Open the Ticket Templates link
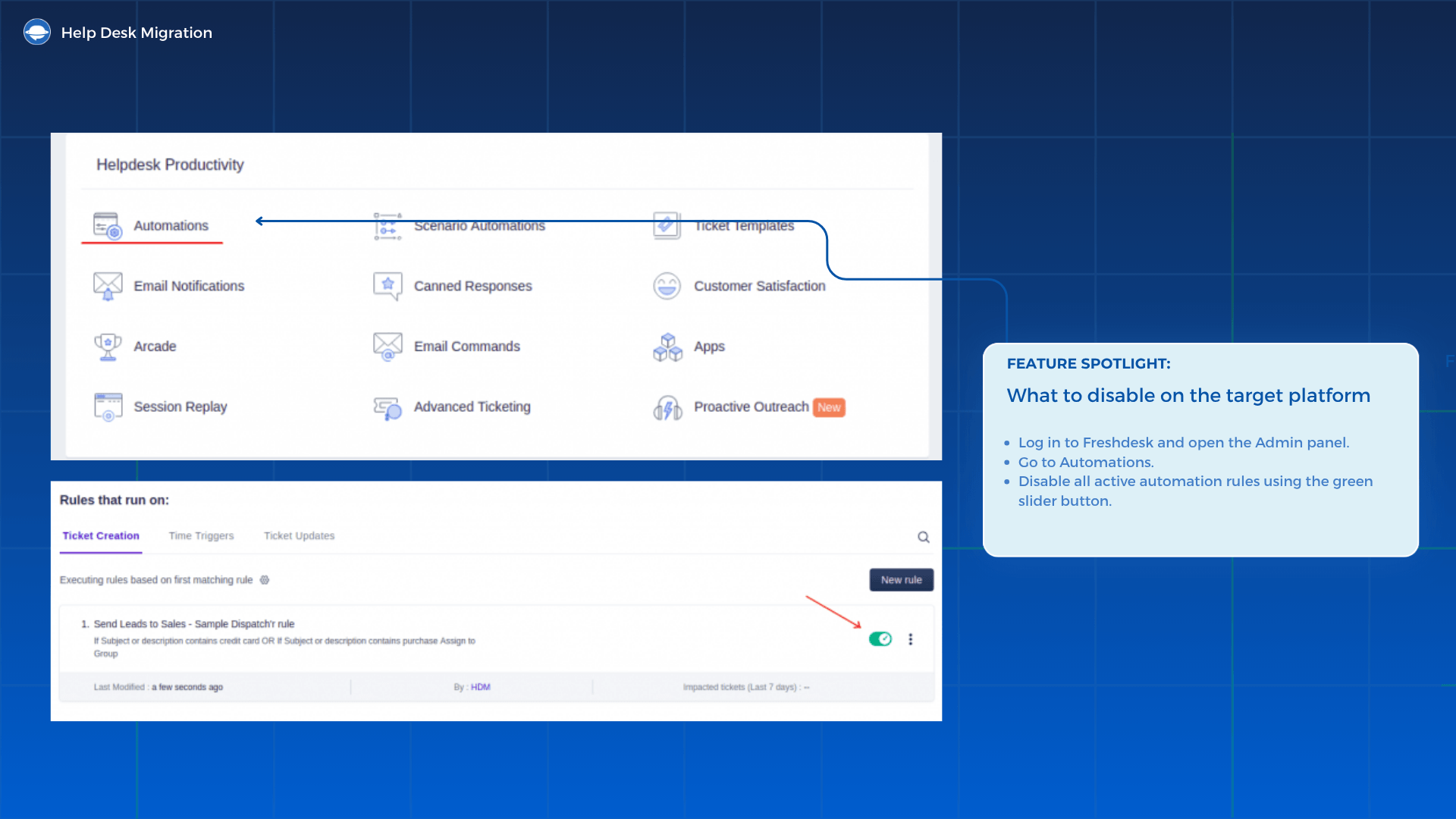Image resolution: width=1456 pixels, height=819 pixels. pos(744,226)
